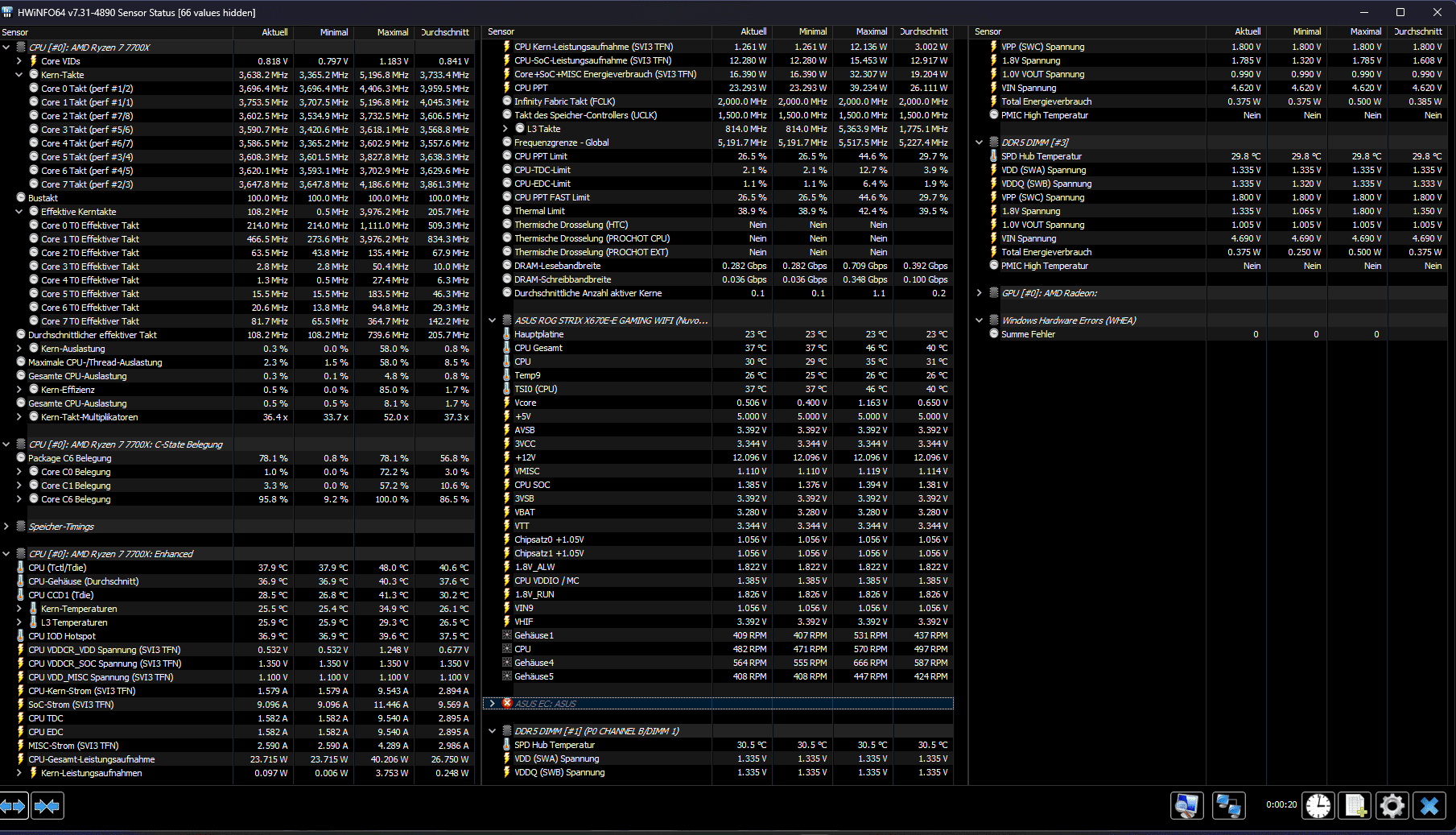1456x835 pixels.
Task: Click the icon beside Package C6 Belegung
Action: pos(21,458)
